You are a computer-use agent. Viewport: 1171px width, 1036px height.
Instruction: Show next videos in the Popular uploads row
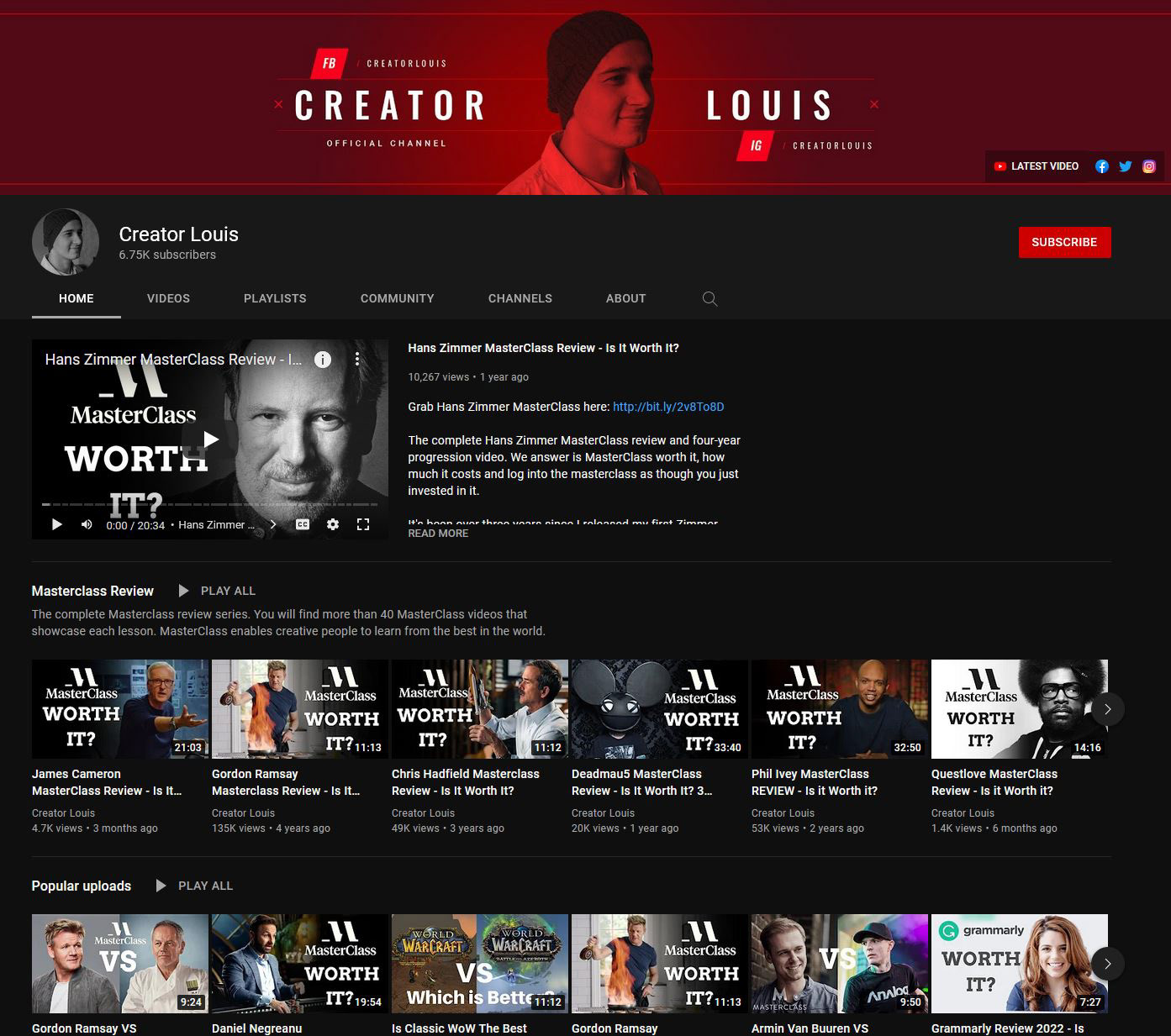click(x=1108, y=964)
